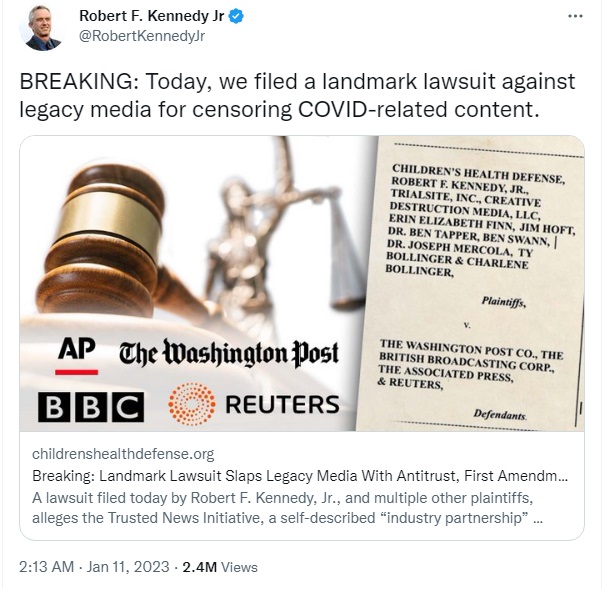Open the childrenshealthdefense.org domain link
The width and height of the screenshot is (603, 589).
123,454
